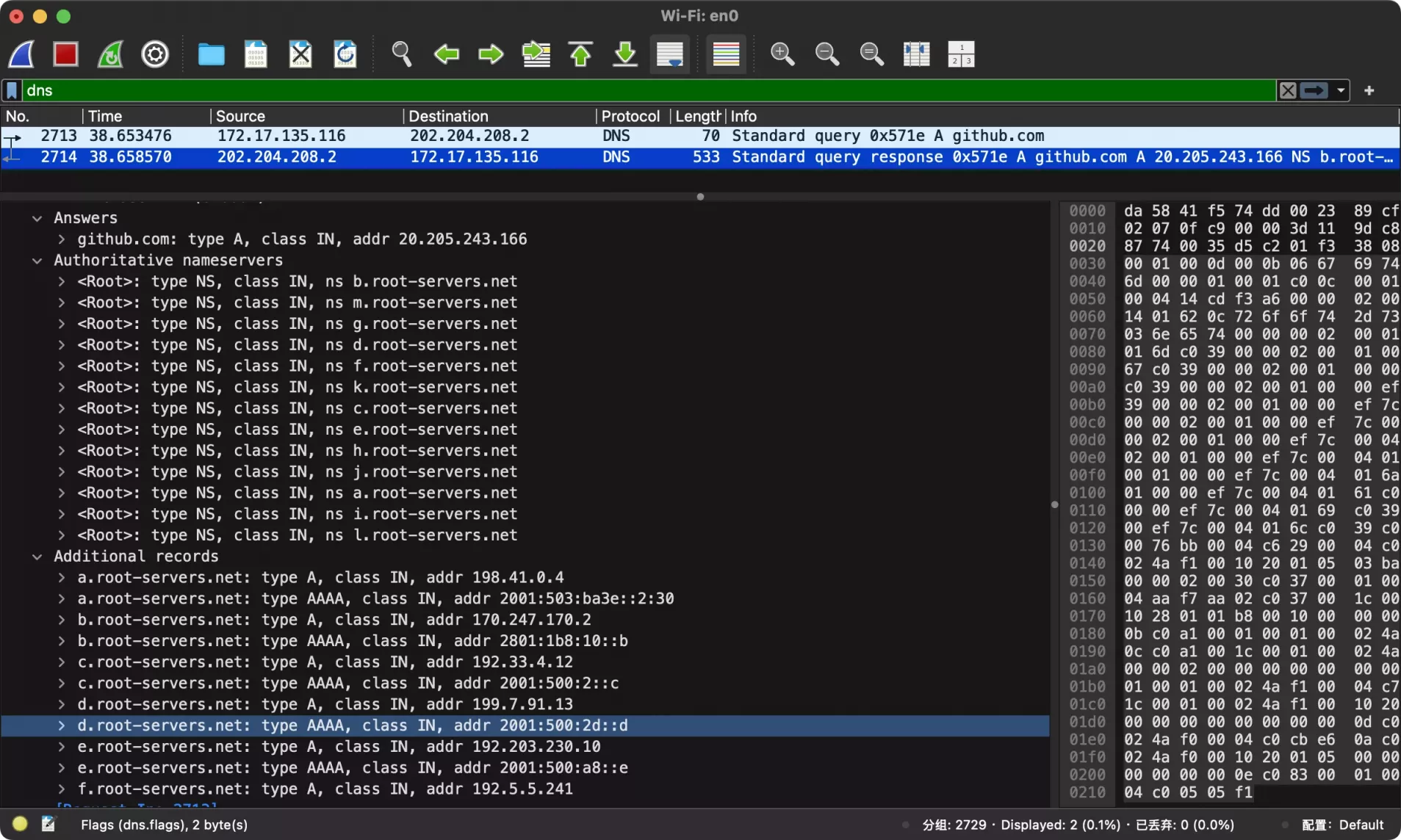Sort by the Source column
Screen dimensions: 1401x840
click(x=307, y=116)
